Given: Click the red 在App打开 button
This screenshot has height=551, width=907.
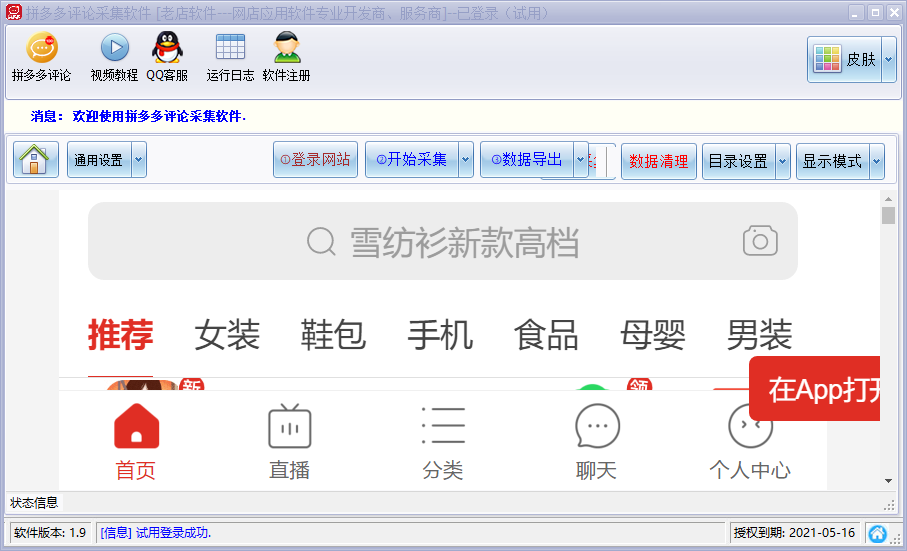Looking at the screenshot, I should pos(814,389).
